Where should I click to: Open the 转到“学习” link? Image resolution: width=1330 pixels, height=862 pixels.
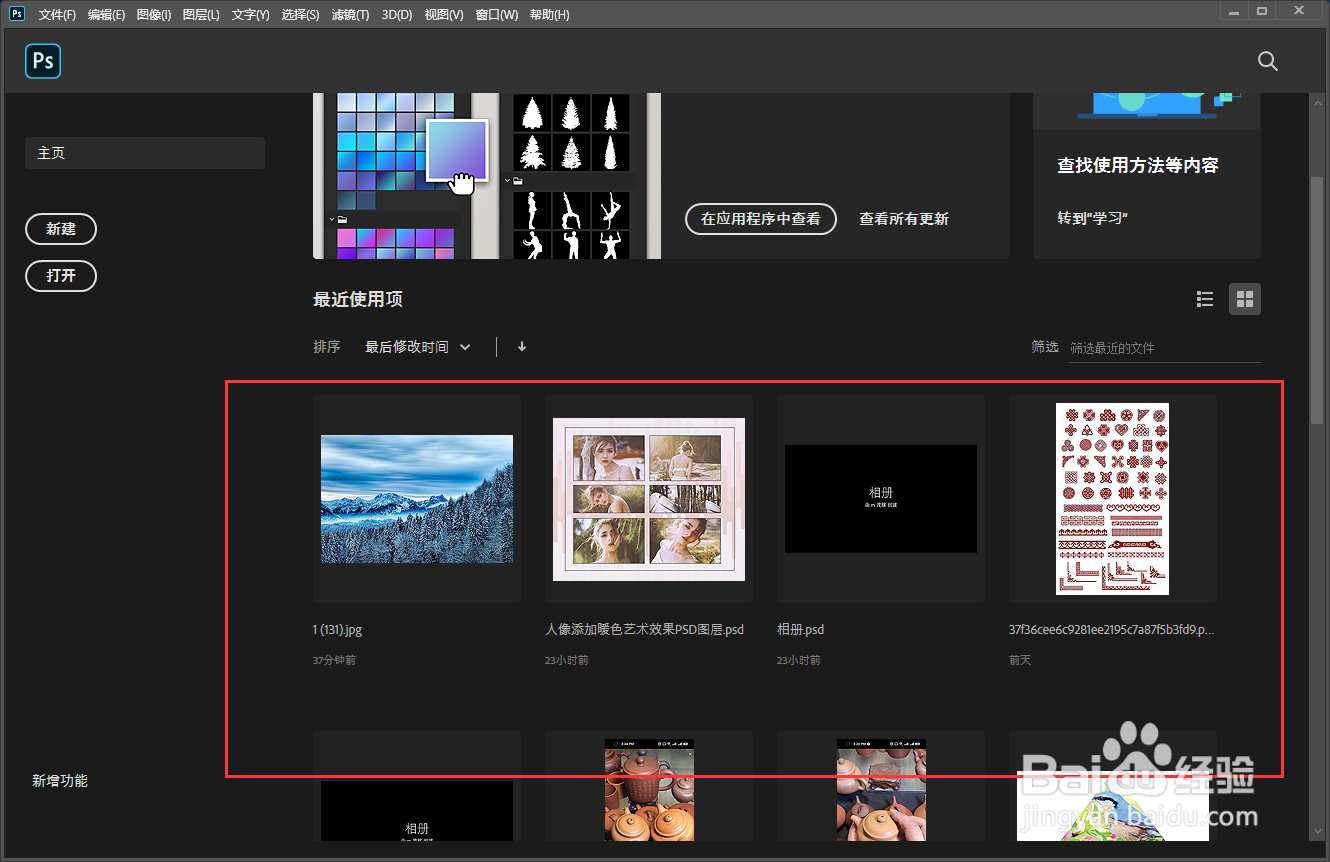pos(1093,218)
